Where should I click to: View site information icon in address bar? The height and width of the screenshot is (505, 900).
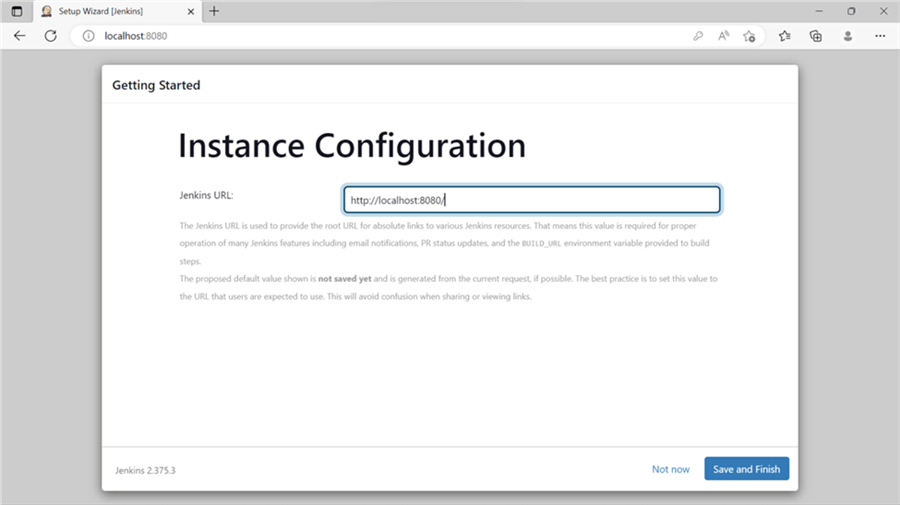click(x=88, y=36)
